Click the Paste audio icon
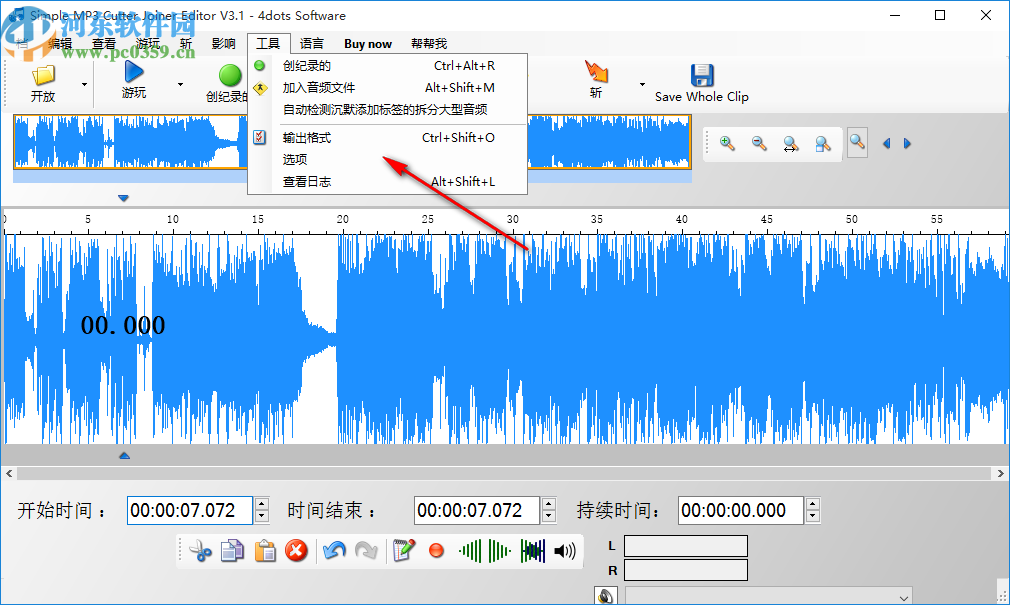1010x605 pixels. tap(265, 550)
